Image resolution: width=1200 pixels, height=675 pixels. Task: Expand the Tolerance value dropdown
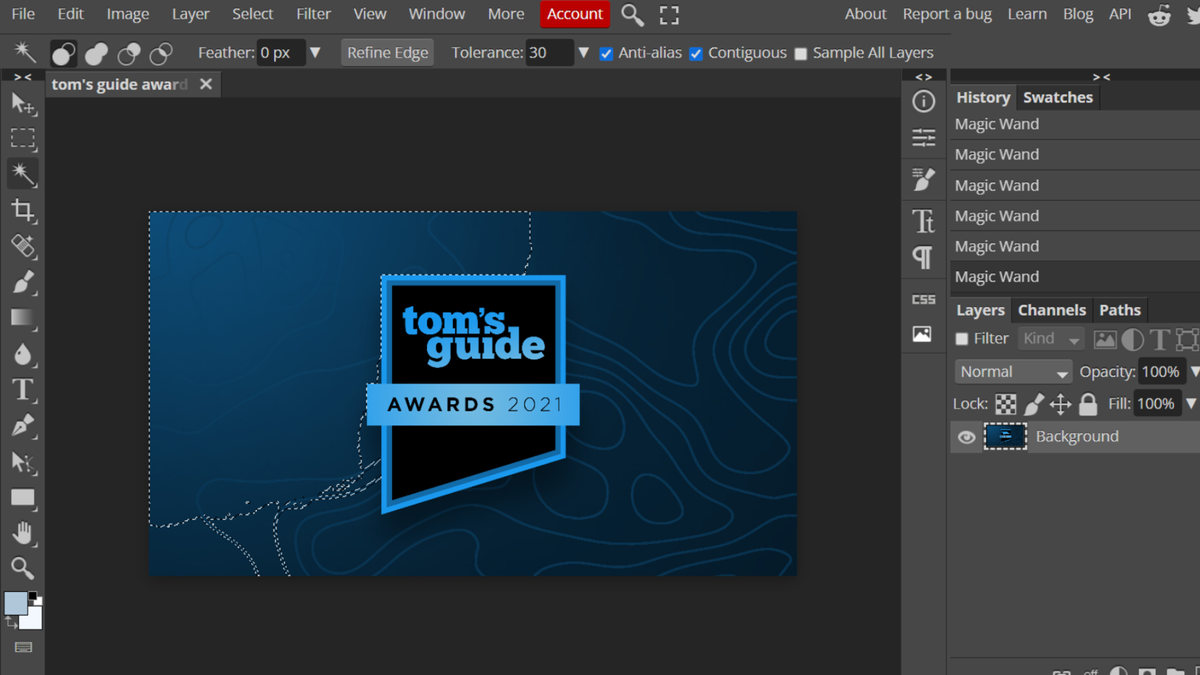pyautogui.click(x=583, y=52)
